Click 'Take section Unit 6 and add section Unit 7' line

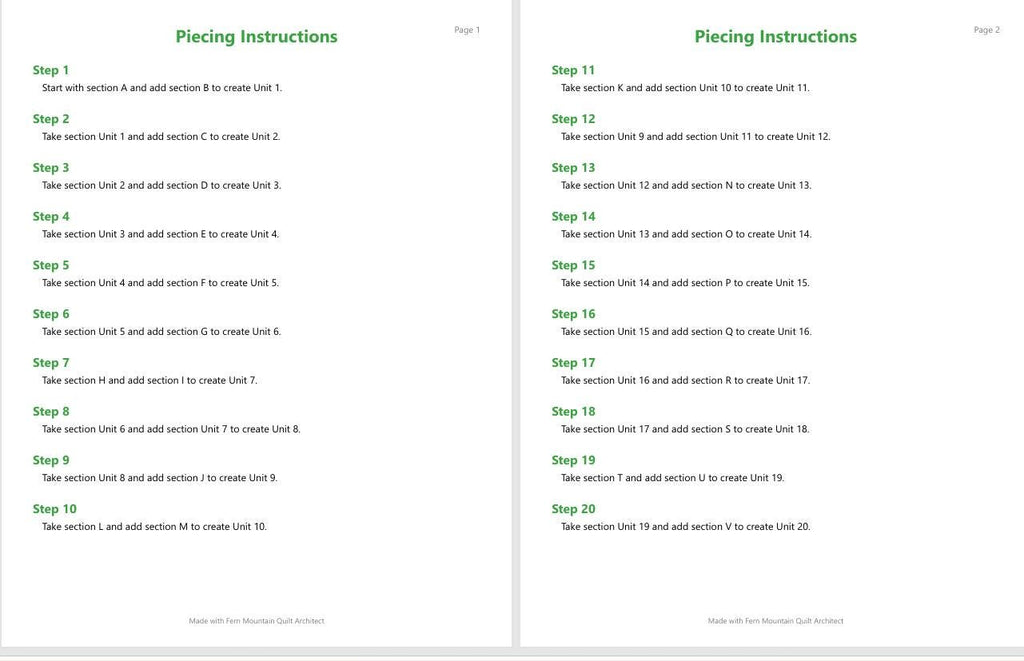tap(171, 429)
